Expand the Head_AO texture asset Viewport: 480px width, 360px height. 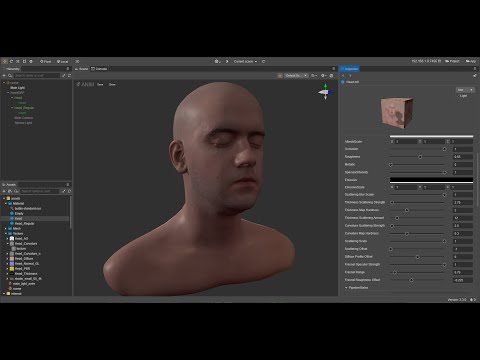pyautogui.click(x=8, y=238)
